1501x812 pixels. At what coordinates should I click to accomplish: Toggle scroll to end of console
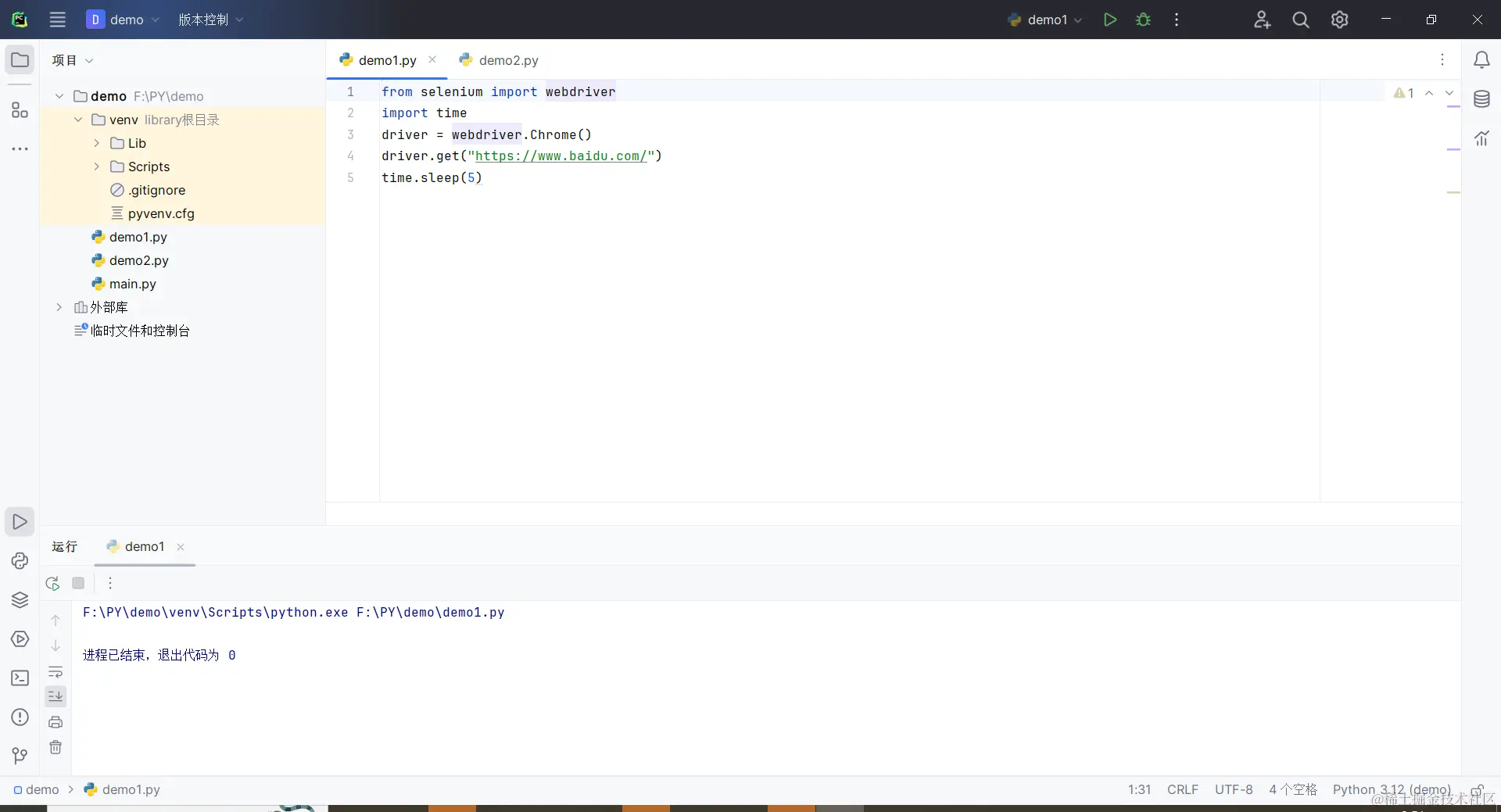point(56,696)
